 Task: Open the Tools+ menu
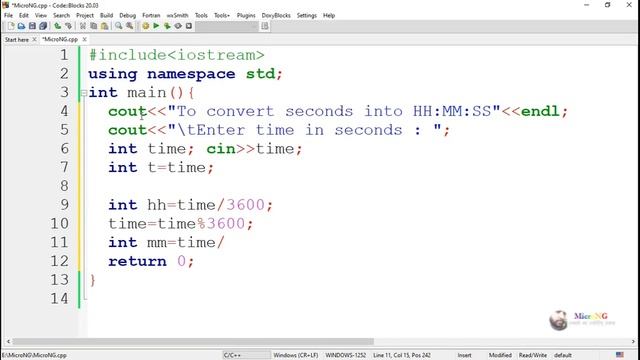[x=222, y=16]
